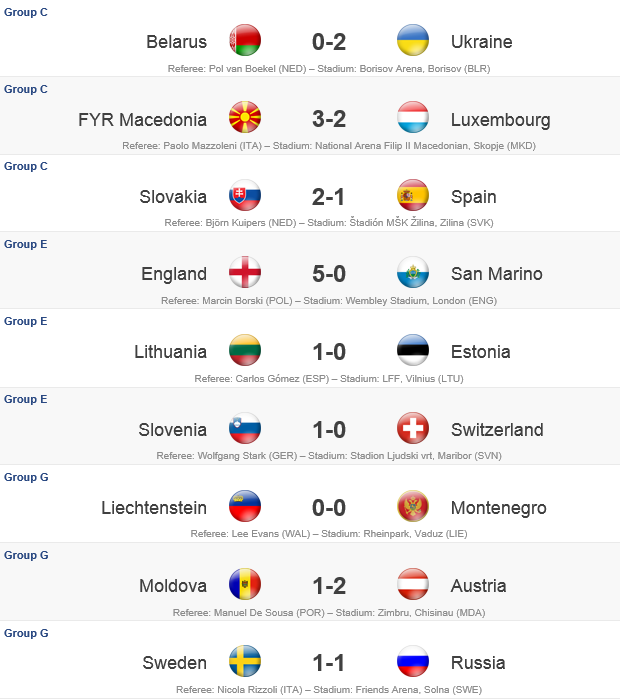Image resolution: width=620 pixels, height=699 pixels.
Task: Open the Group C link above Belarus match
Action: pyautogui.click(x=25, y=12)
